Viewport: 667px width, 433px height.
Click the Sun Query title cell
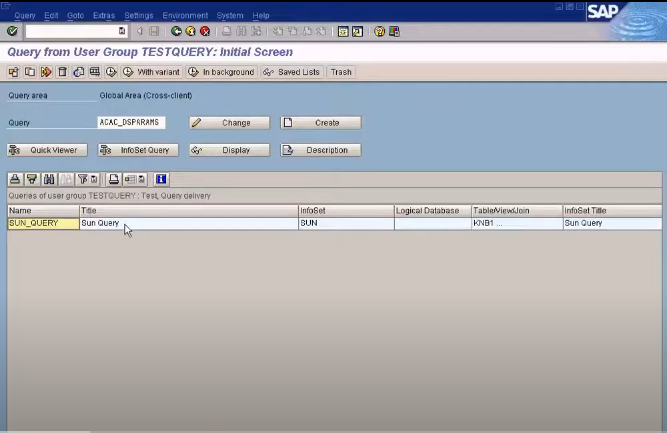pos(189,223)
